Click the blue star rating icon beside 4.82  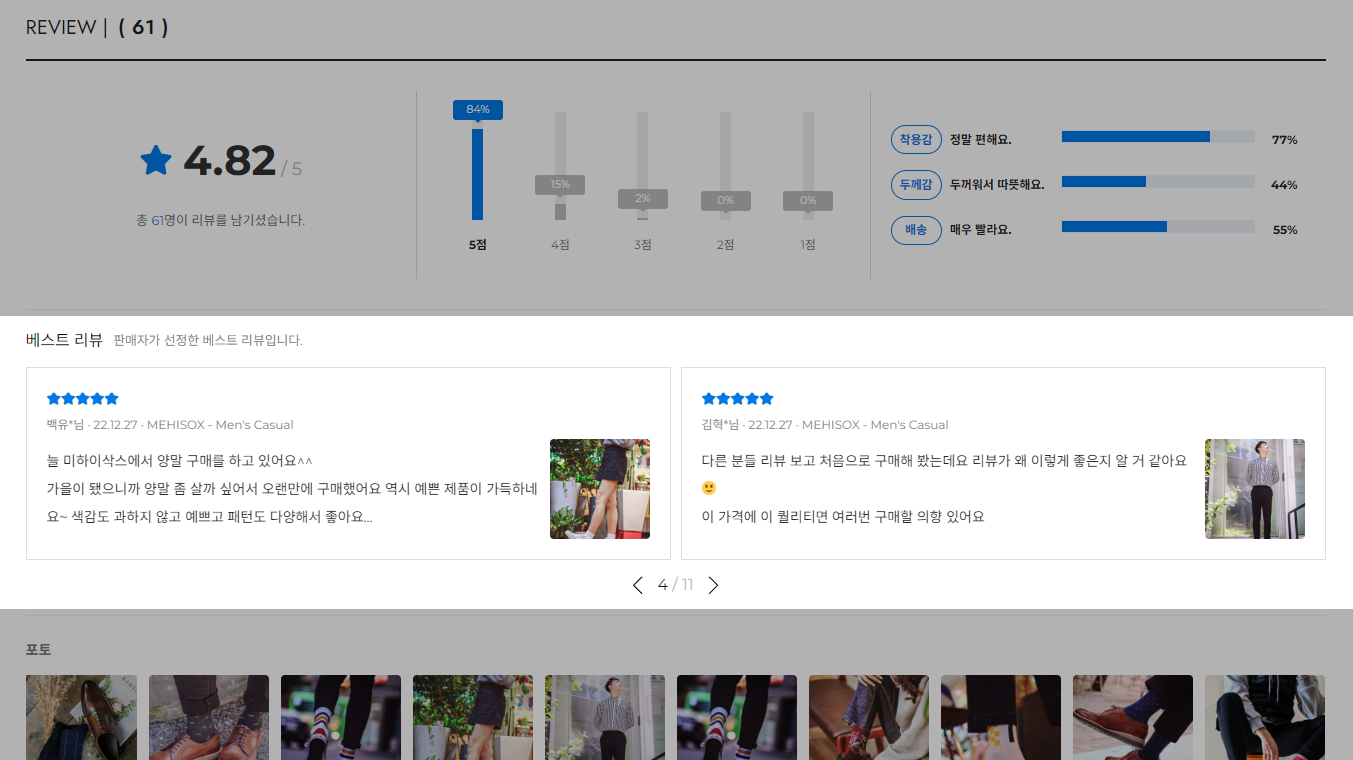pyautogui.click(x=156, y=160)
